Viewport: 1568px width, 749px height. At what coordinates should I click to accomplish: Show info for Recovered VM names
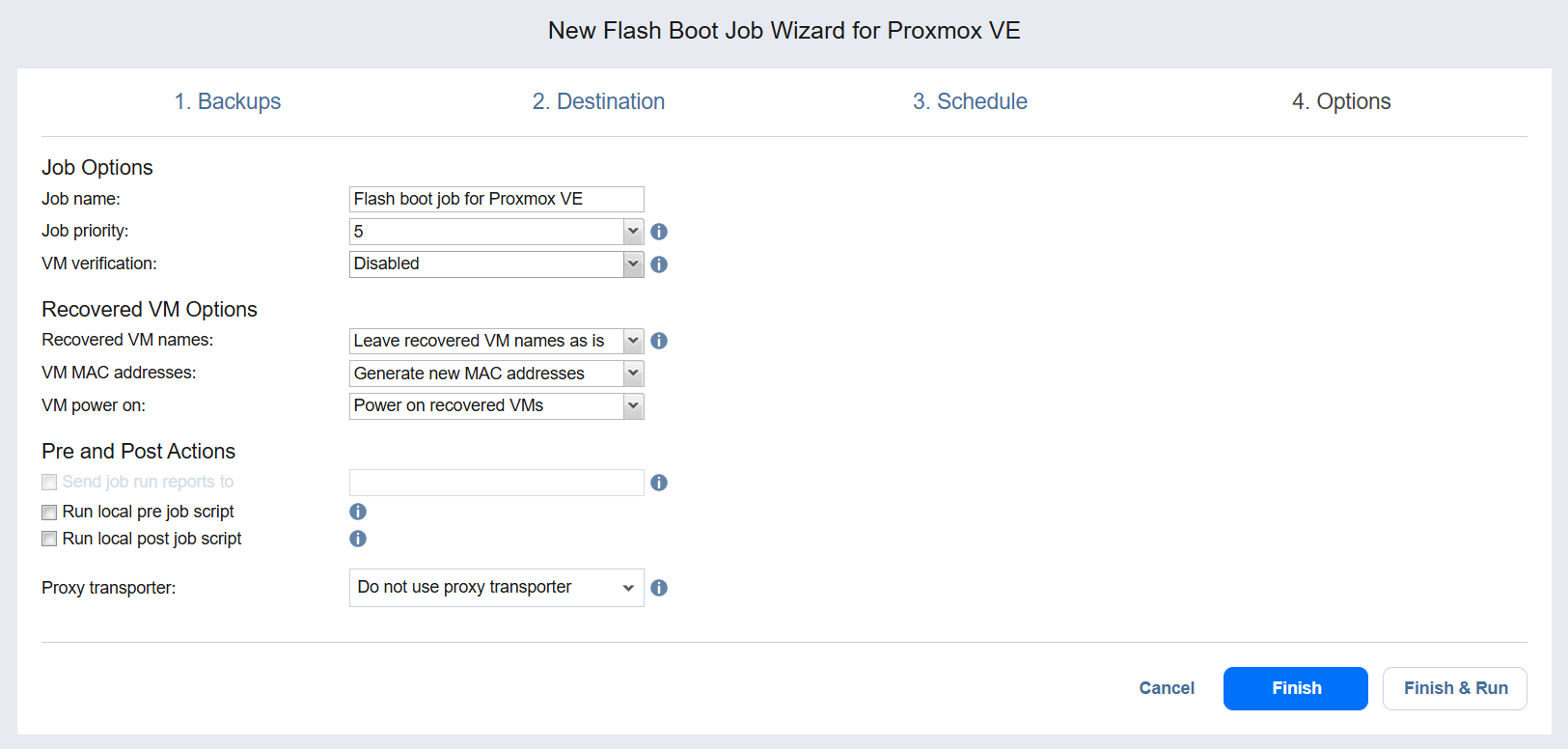[x=659, y=341]
